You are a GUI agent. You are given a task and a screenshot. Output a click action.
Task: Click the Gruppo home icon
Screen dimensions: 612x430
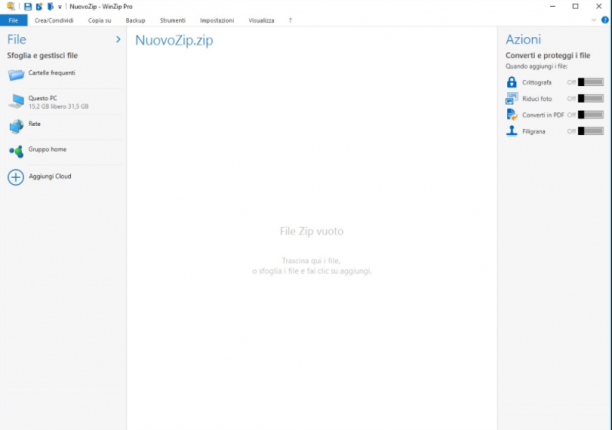(16, 151)
